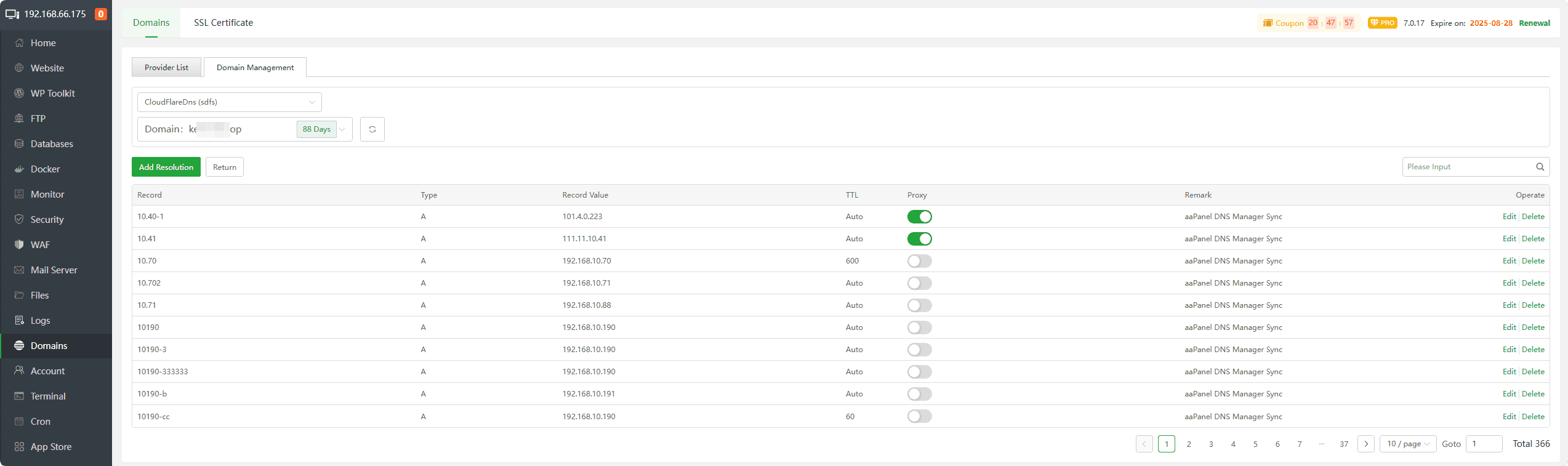Click record value 101.4.0.223
The width and height of the screenshot is (1568, 466).
point(582,217)
